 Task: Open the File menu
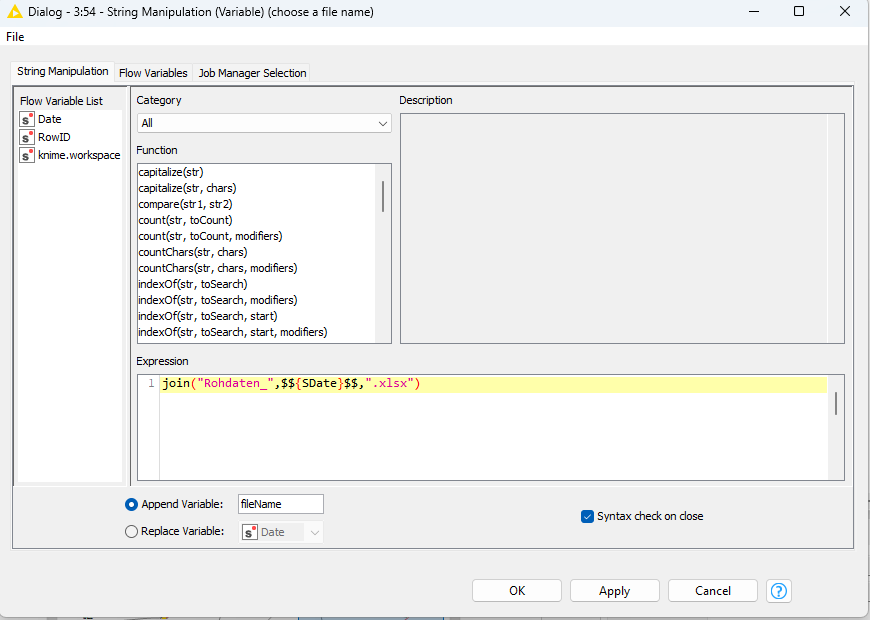tap(15, 37)
